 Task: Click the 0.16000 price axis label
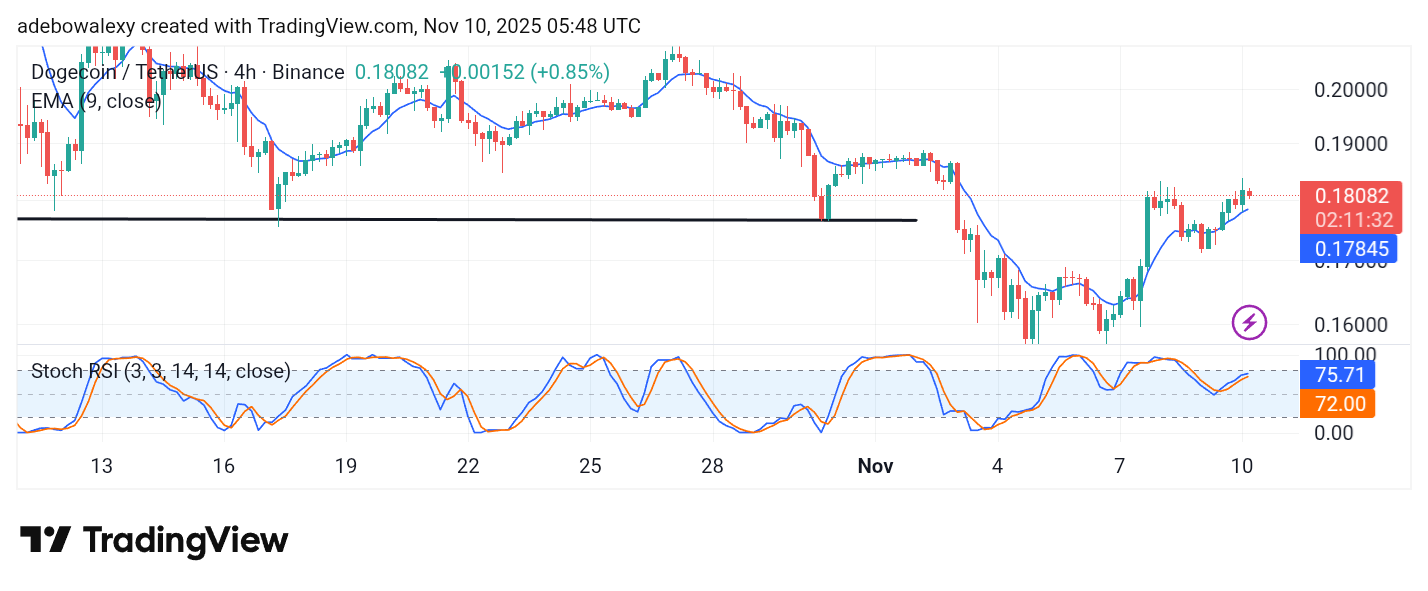click(1350, 325)
